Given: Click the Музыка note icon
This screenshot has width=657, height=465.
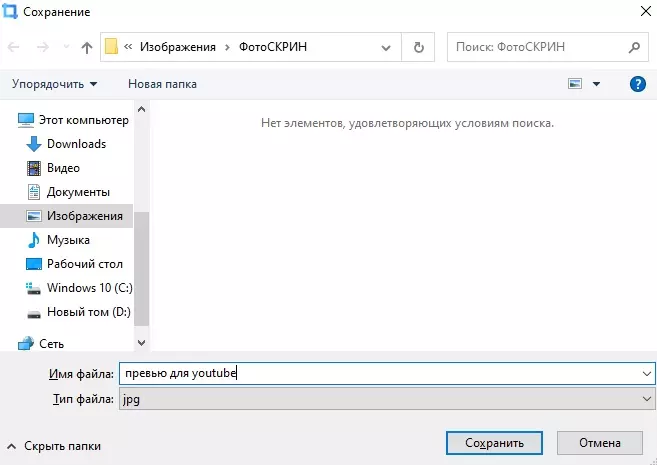Looking at the screenshot, I should pos(34,240).
